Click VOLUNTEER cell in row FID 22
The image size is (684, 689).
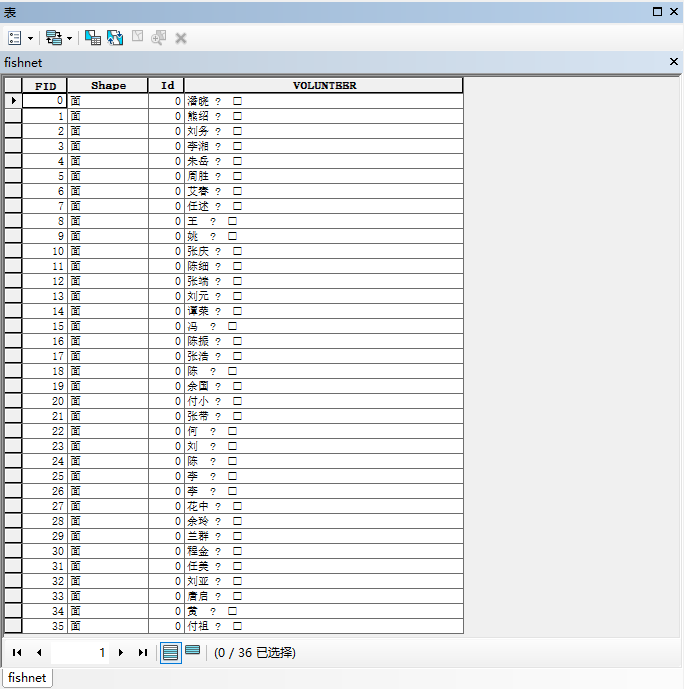[324, 431]
